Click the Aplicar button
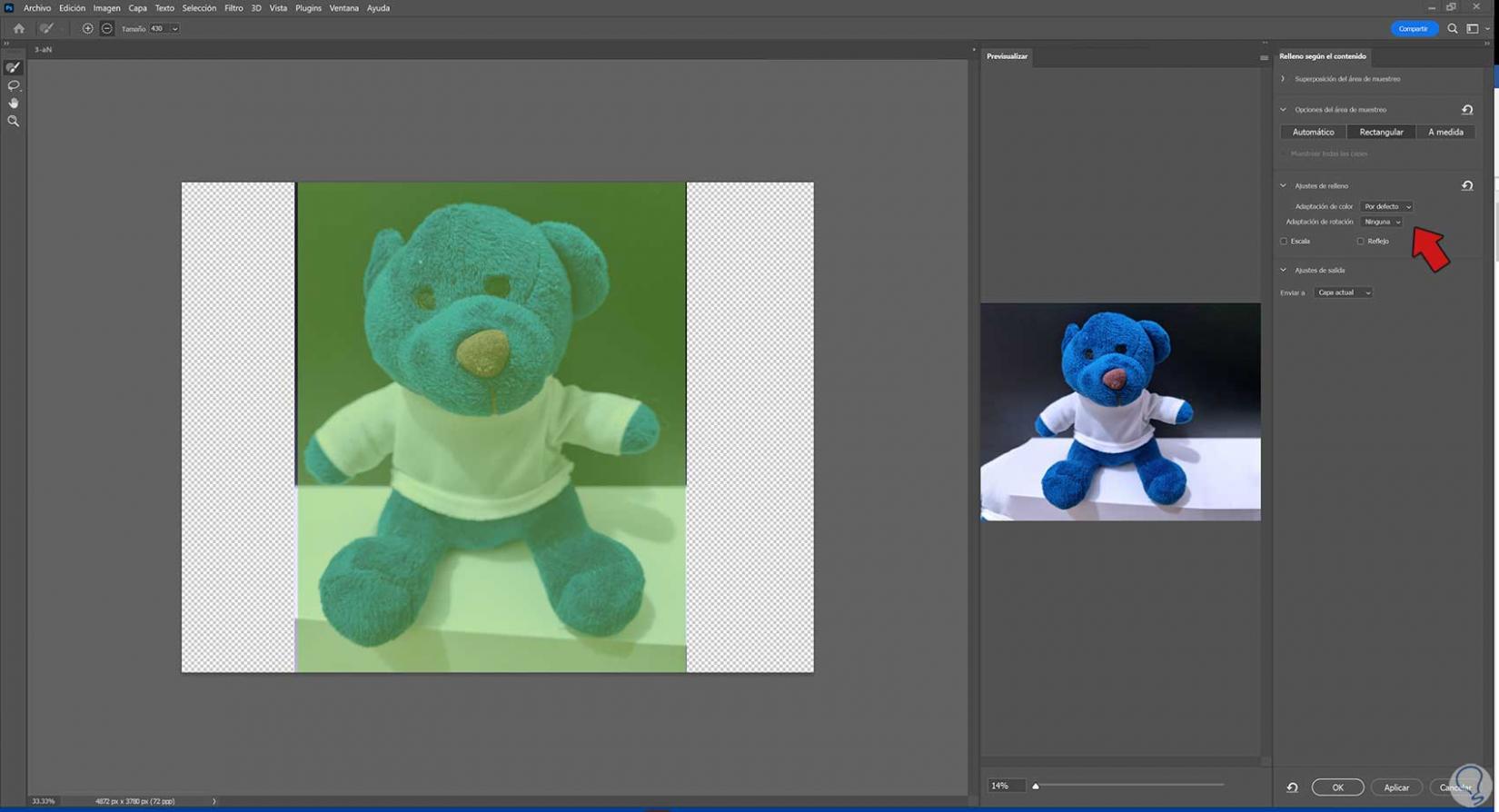The image size is (1499, 812). [x=1396, y=787]
